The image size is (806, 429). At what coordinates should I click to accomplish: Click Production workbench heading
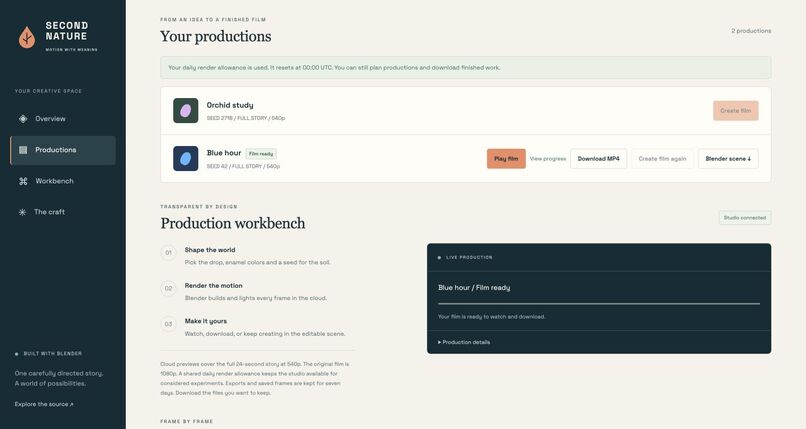[232, 223]
